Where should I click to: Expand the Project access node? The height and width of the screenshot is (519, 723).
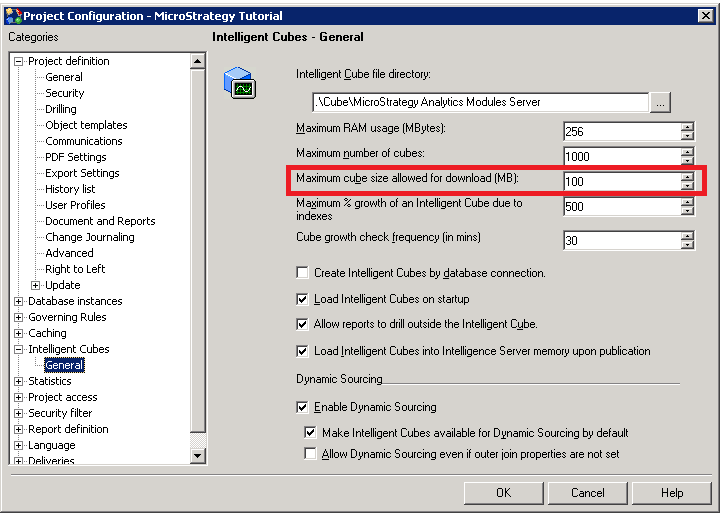click(18, 397)
